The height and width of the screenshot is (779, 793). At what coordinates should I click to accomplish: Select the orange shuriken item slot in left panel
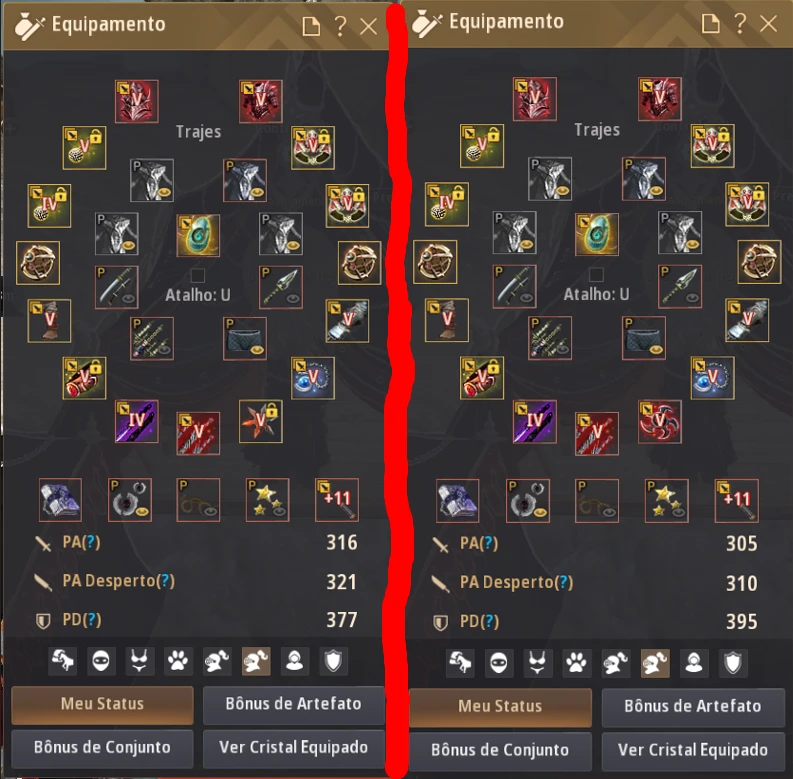(260, 421)
